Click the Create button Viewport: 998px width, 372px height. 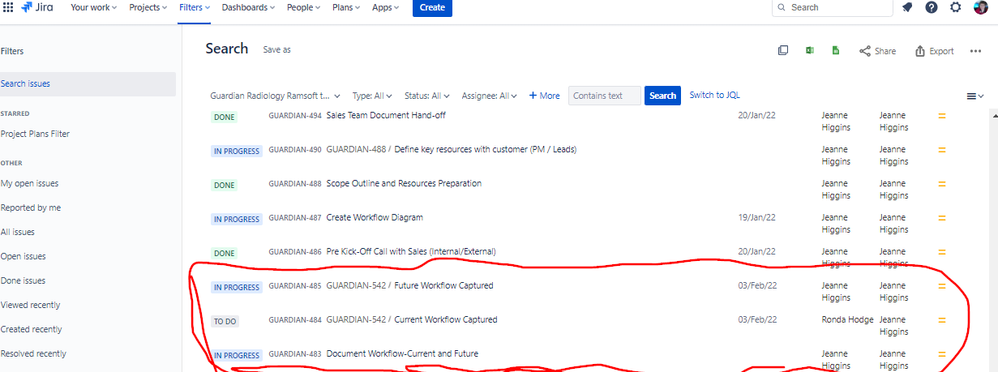(x=432, y=8)
